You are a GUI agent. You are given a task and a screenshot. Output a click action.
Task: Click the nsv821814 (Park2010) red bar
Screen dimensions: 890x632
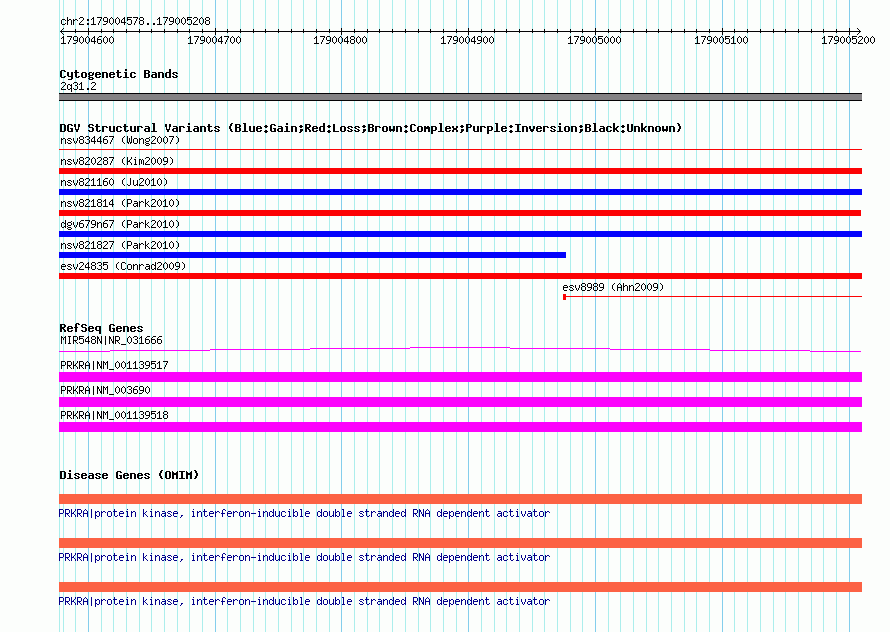[460, 213]
